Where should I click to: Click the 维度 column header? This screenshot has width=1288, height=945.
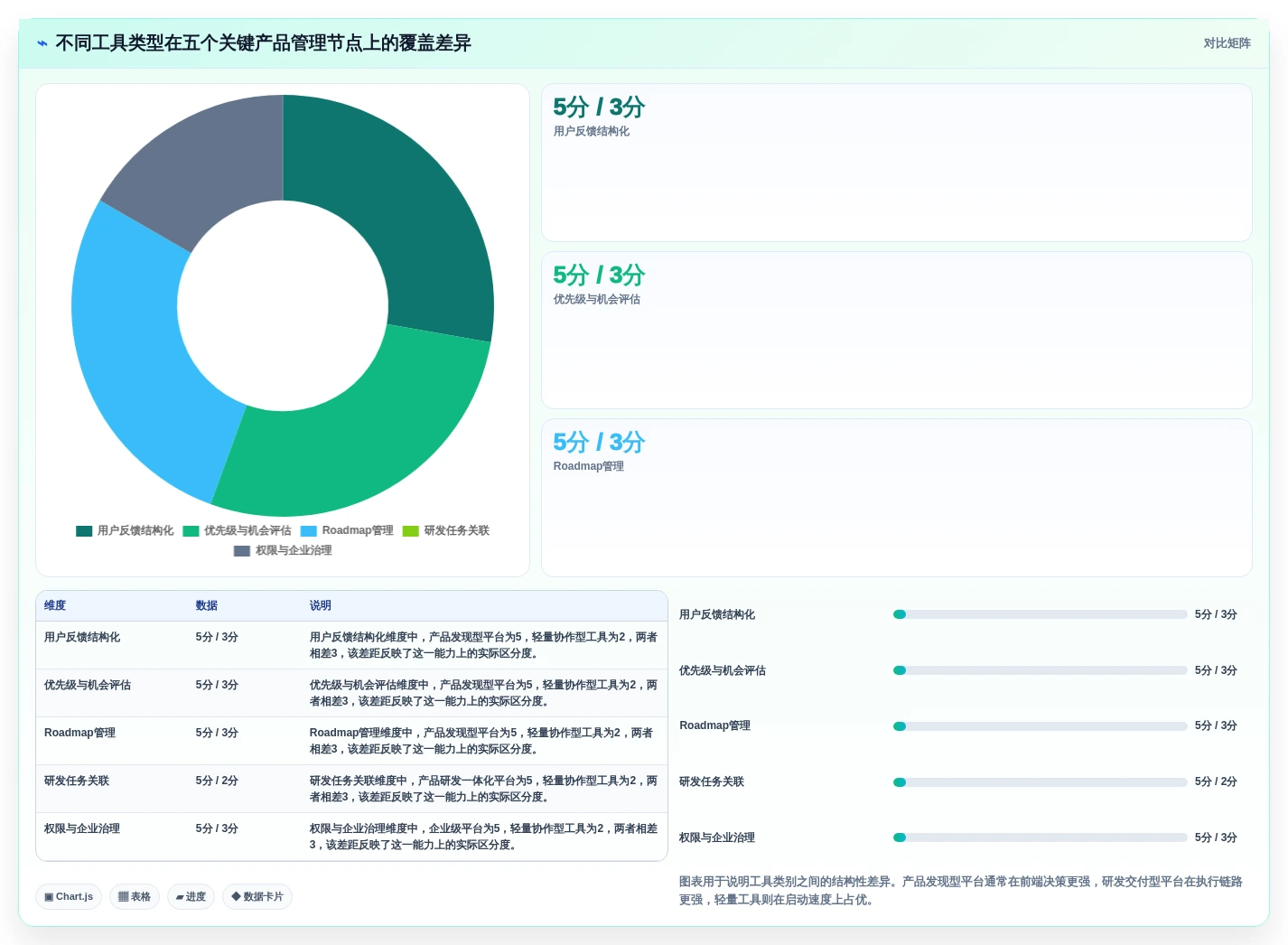[x=55, y=606]
